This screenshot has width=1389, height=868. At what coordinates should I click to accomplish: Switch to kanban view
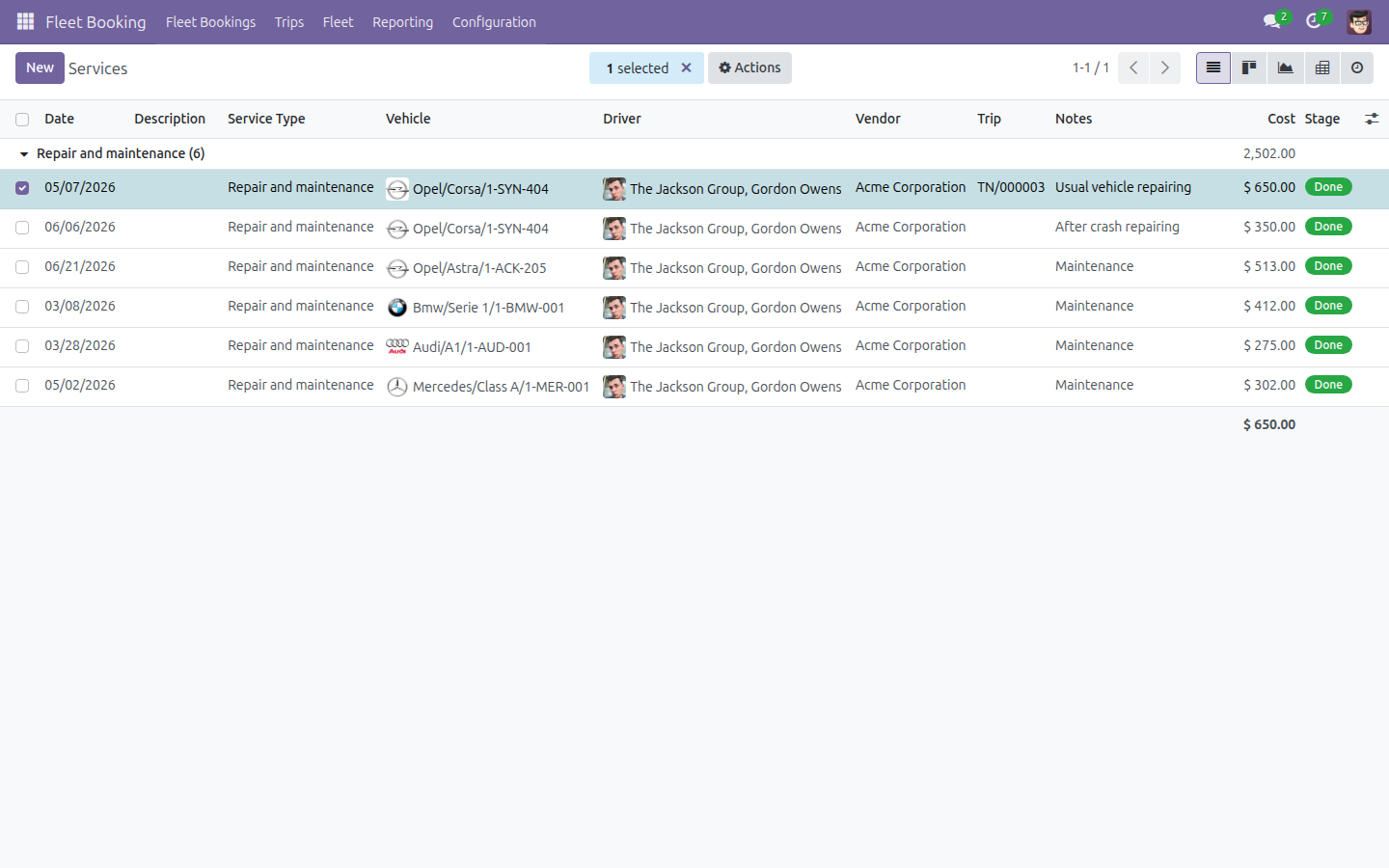click(1249, 68)
